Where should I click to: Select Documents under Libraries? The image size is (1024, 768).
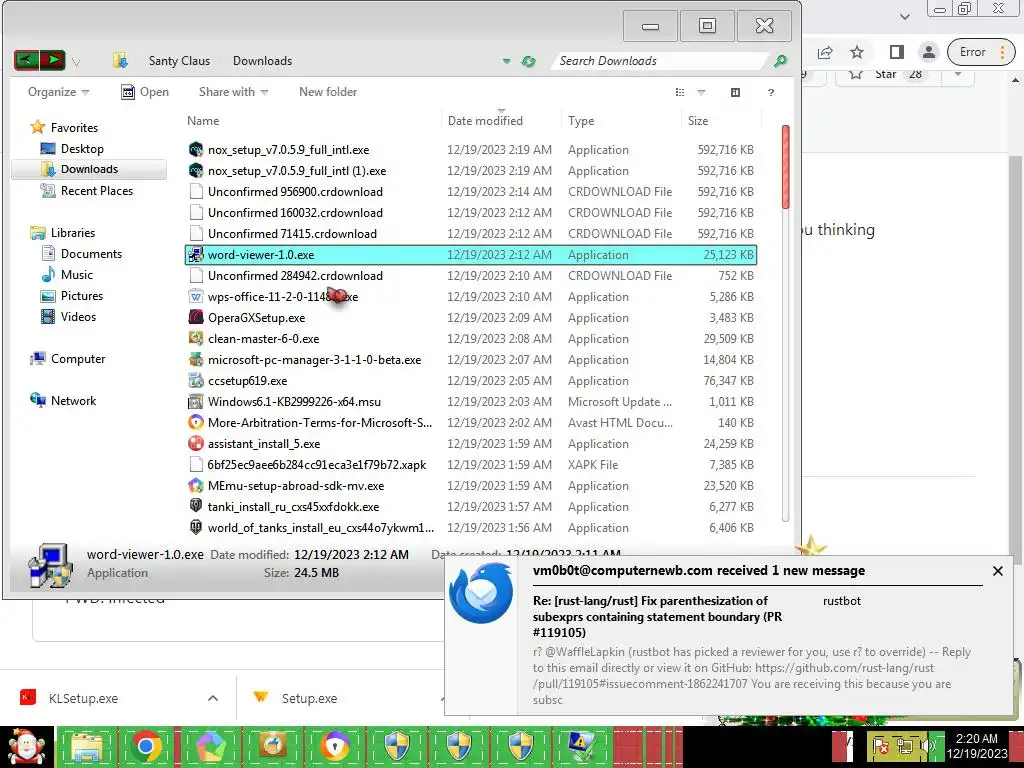point(91,253)
